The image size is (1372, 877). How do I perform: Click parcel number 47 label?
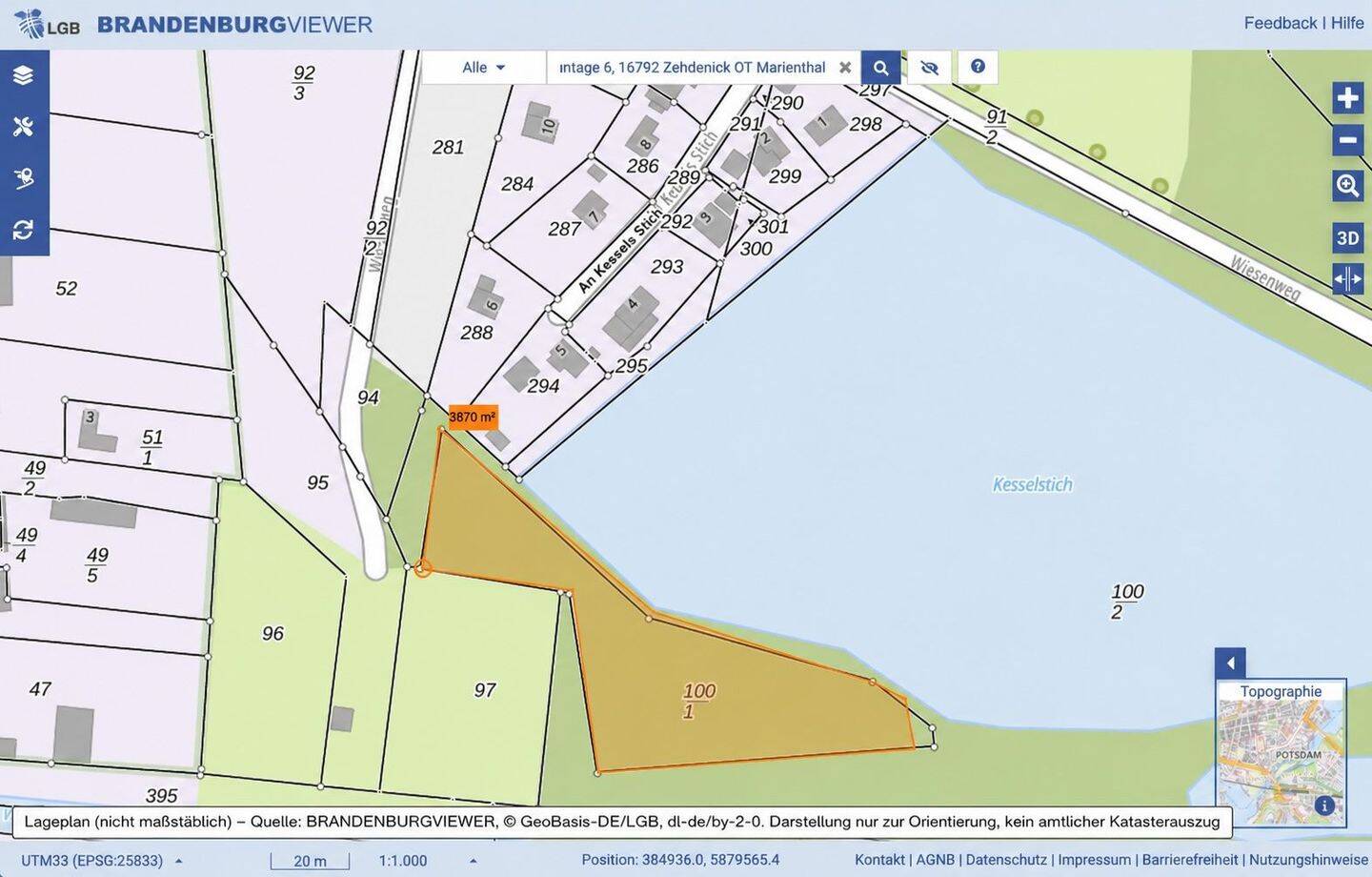40,688
